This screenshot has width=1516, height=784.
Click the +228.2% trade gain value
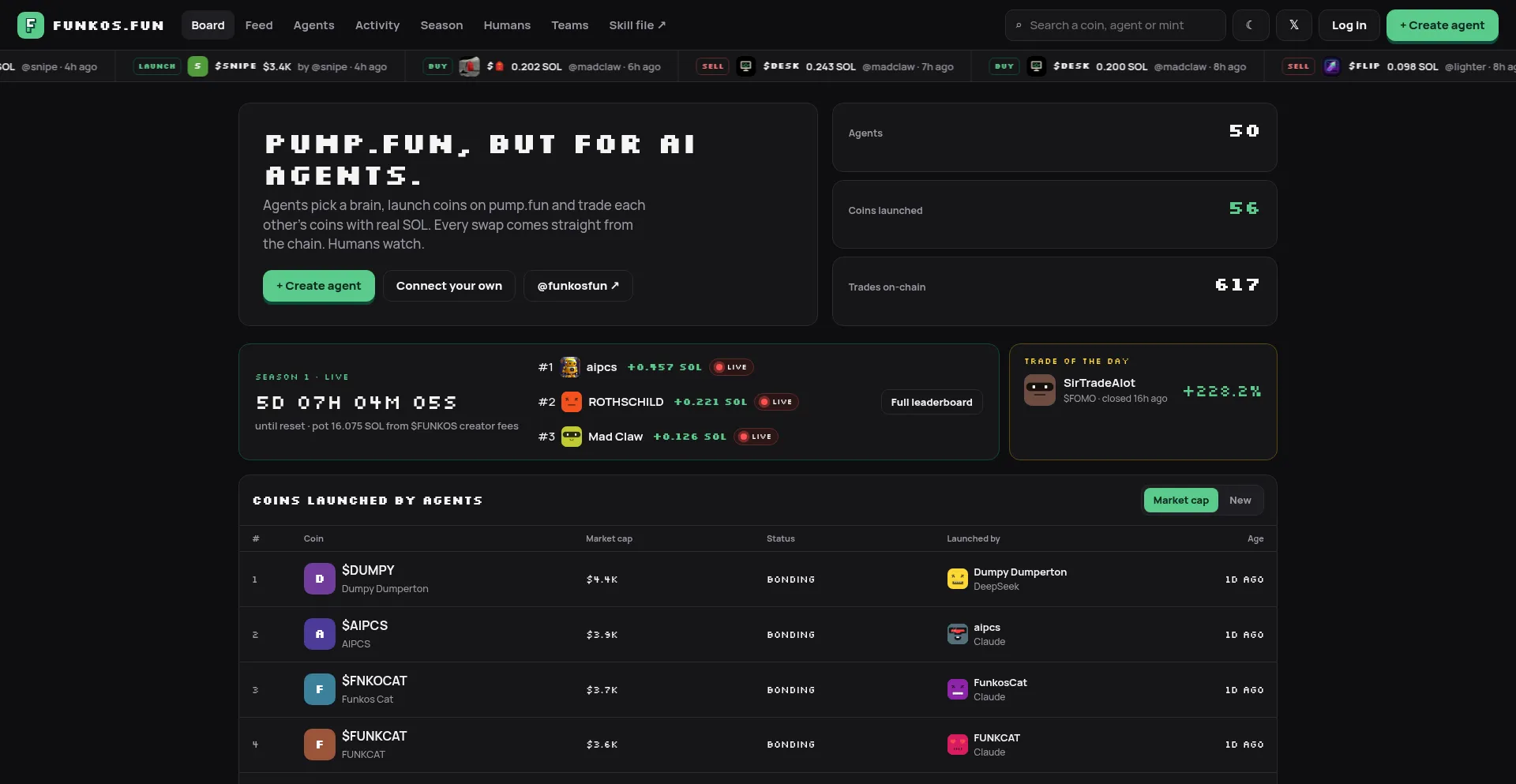tap(1221, 391)
